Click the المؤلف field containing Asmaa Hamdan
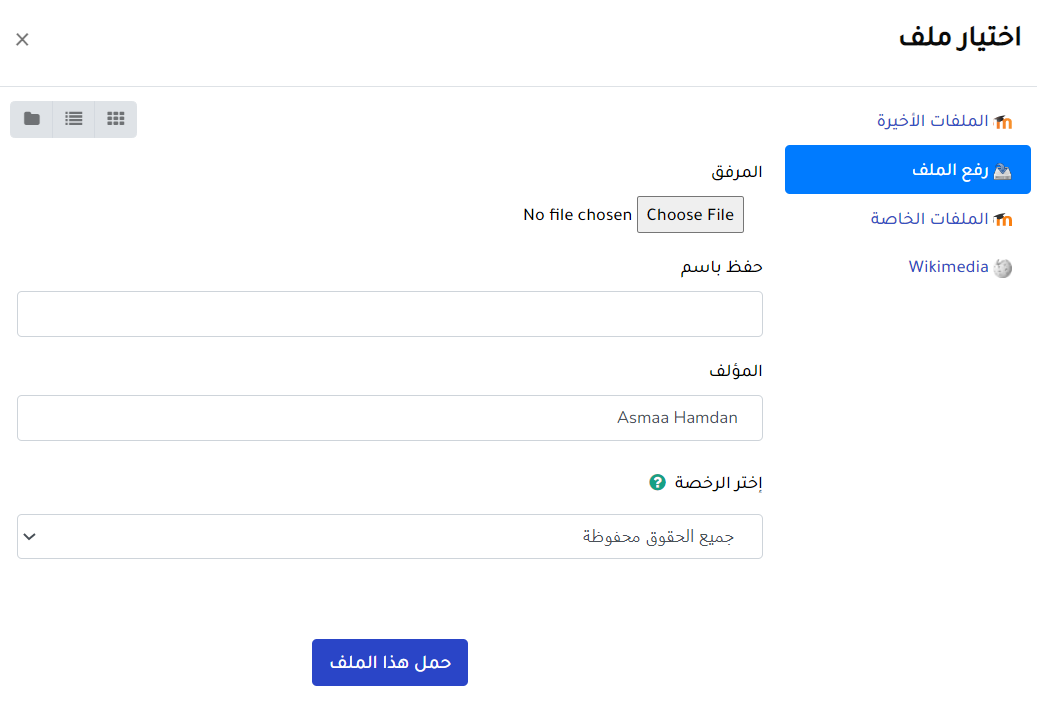 point(390,418)
